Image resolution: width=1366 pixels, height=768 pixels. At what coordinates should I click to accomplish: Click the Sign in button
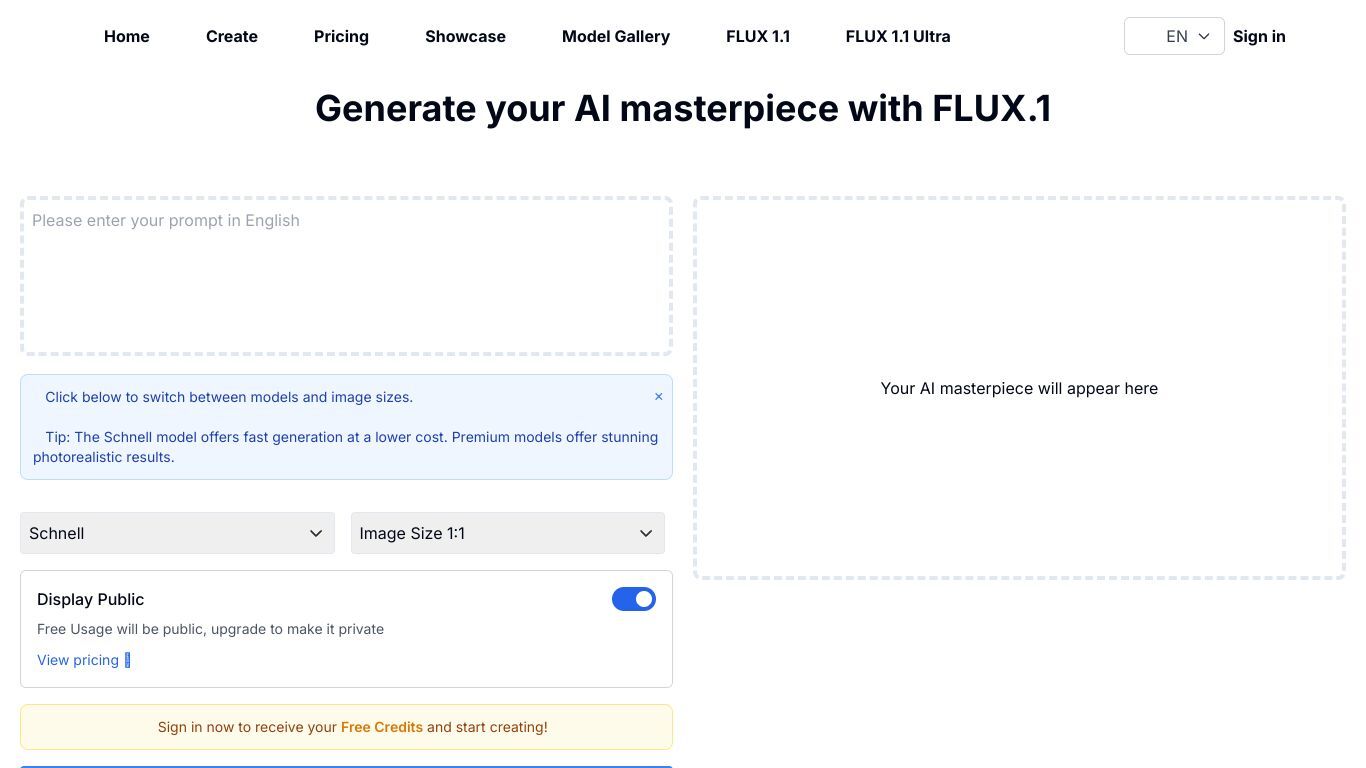(x=1259, y=36)
